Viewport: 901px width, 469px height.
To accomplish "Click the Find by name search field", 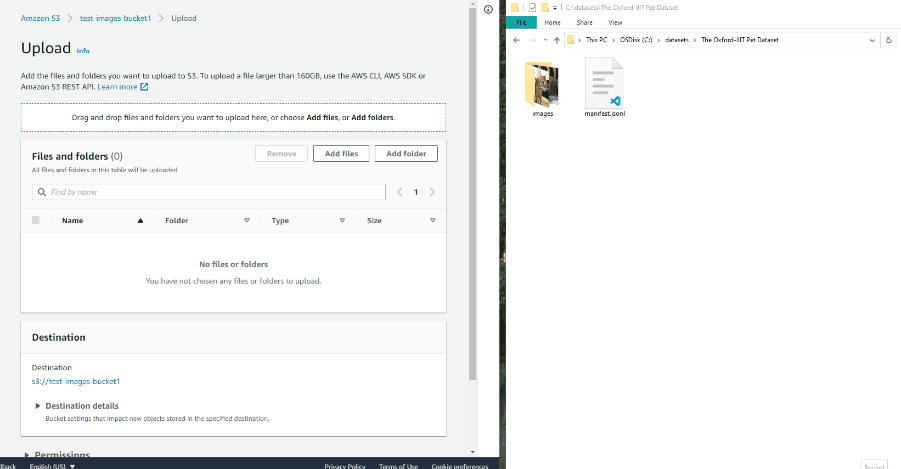I will point(208,192).
